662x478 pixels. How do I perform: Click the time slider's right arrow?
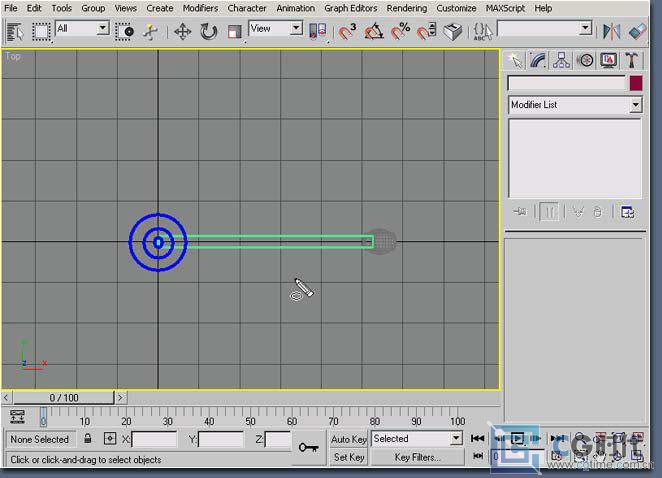pyautogui.click(x=120, y=397)
